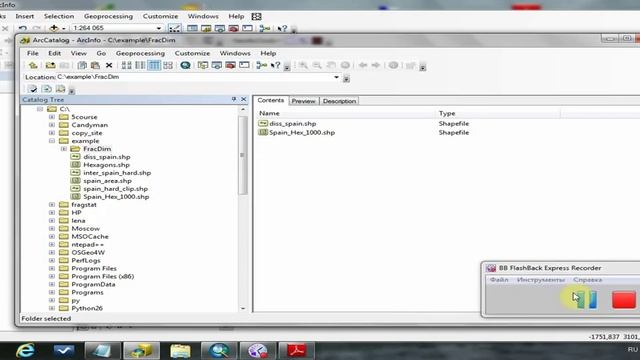Screen dimensions: 640x360
Task: Click the Delete X icon in ArcCatalog toolbar
Action: (x=109, y=65)
